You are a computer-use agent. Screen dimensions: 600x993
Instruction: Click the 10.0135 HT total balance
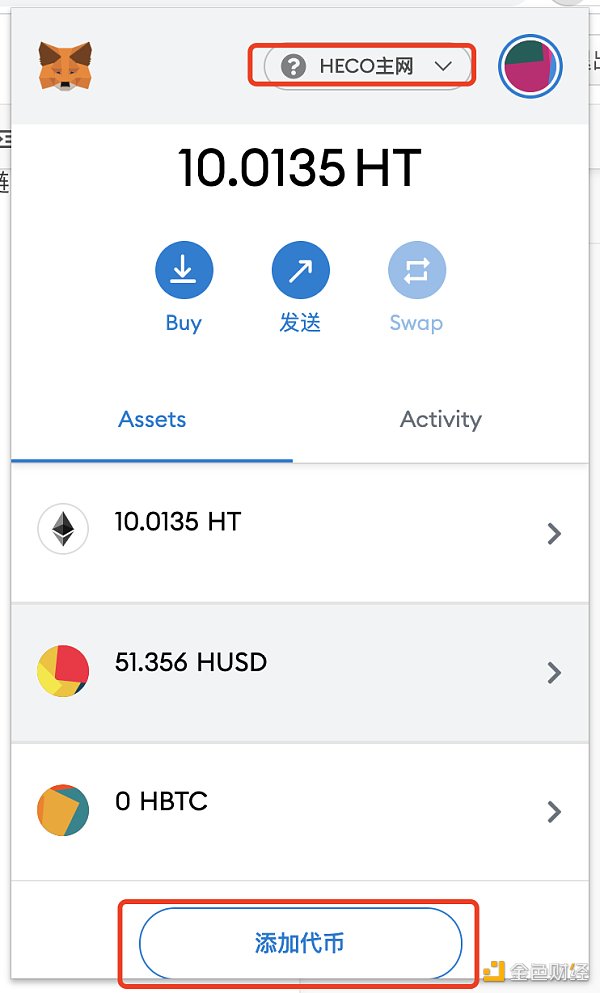[x=300, y=168]
